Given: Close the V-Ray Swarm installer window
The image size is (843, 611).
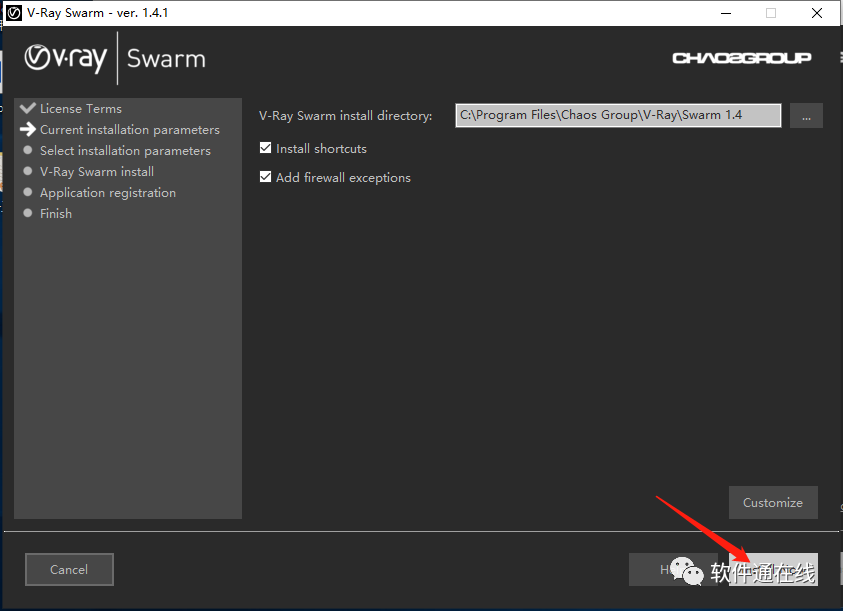Looking at the screenshot, I should (817, 13).
